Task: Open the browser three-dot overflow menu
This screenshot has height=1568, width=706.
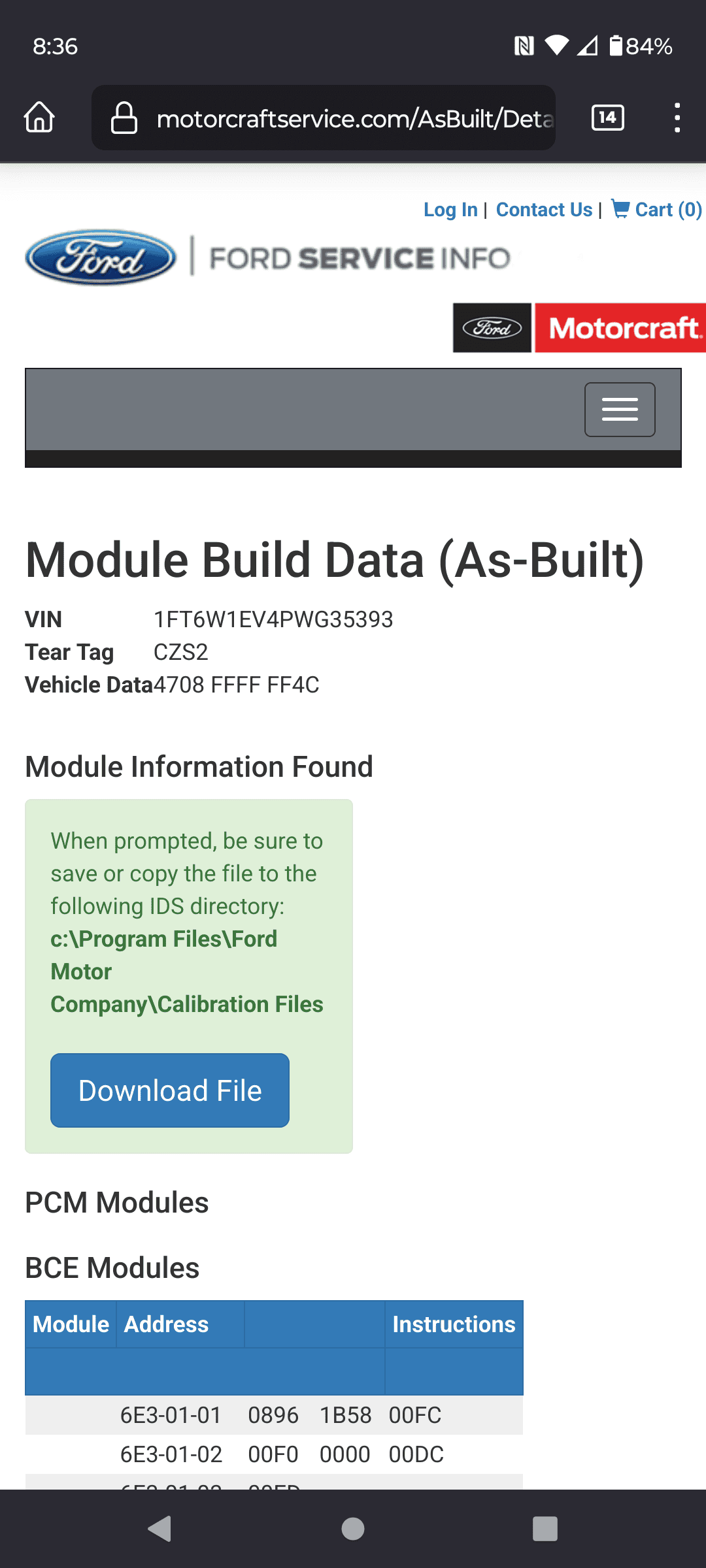Action: 677,118
